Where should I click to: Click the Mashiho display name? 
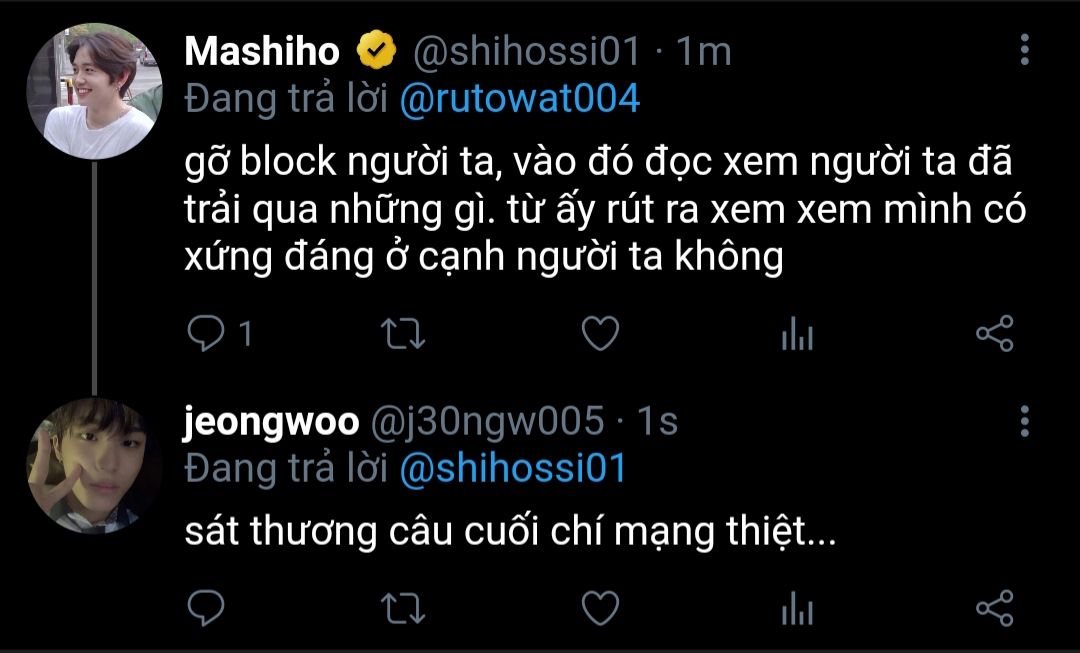pyautogui.click(x=262, y=51)
